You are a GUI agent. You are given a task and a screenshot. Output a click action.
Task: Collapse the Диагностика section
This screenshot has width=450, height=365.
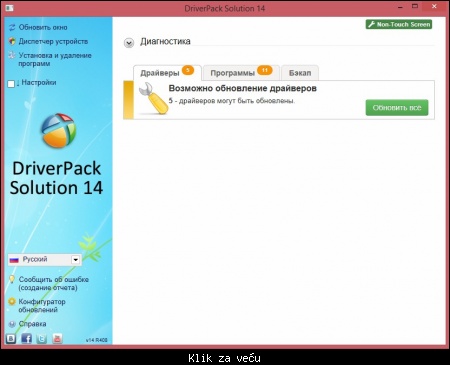coord(129,43)
